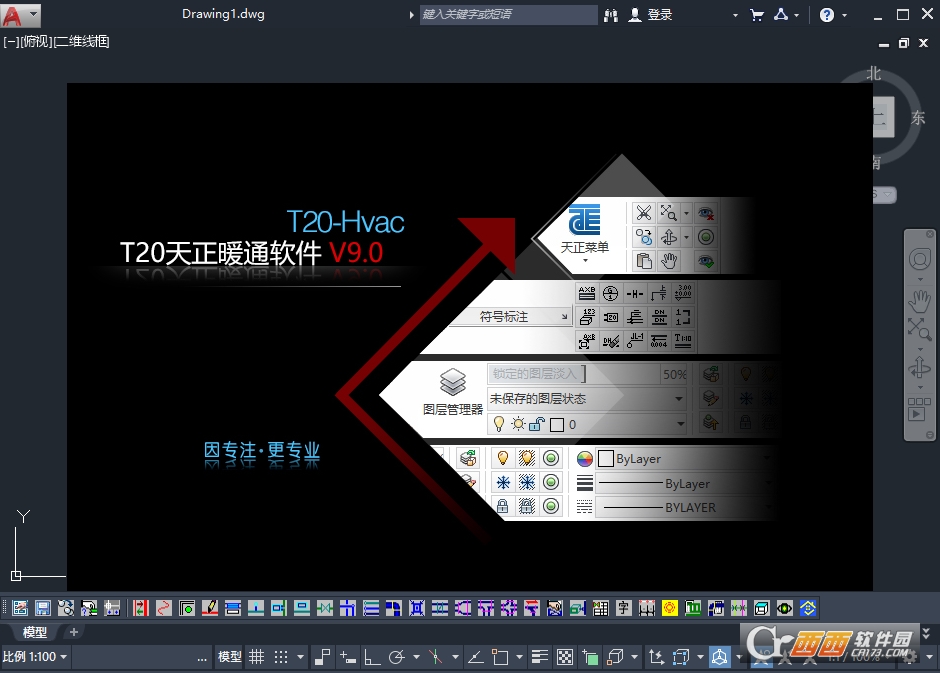The width and height of the screenshot is (940, 673).
Task: Click the red S-curve pipe icon
Action: pos(163,608)
